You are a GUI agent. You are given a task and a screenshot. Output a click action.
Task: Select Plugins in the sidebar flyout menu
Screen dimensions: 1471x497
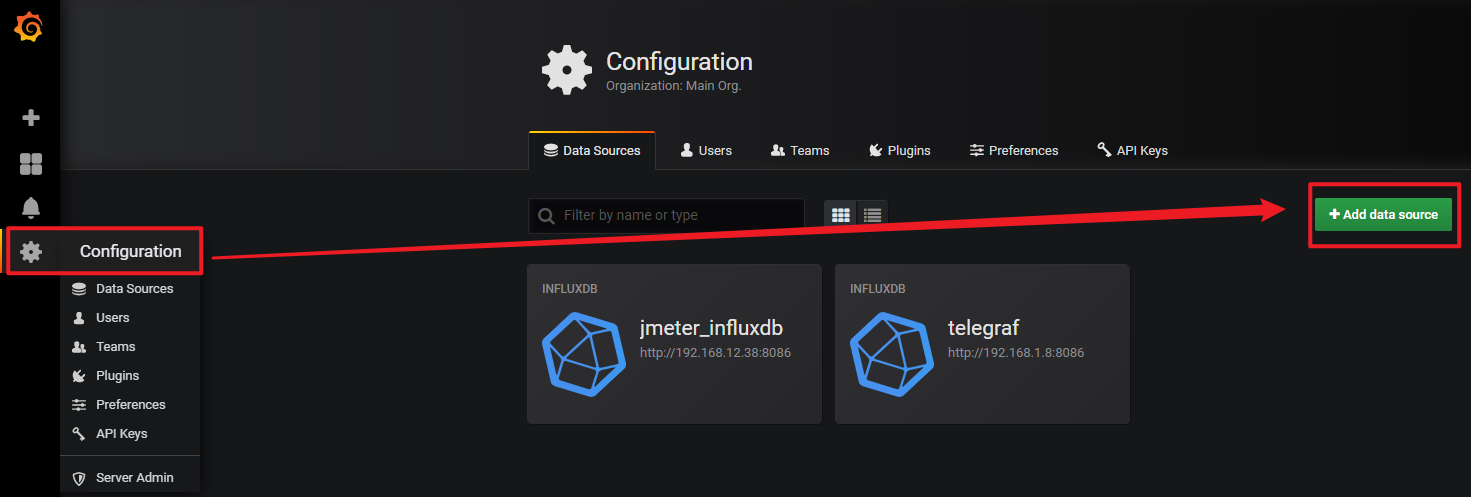point(118,376)
